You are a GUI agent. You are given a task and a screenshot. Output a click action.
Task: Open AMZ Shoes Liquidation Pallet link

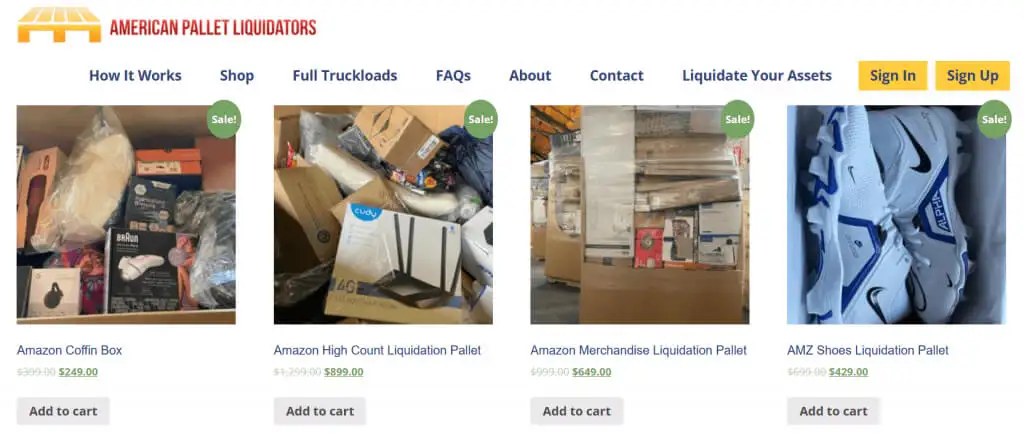868,350
